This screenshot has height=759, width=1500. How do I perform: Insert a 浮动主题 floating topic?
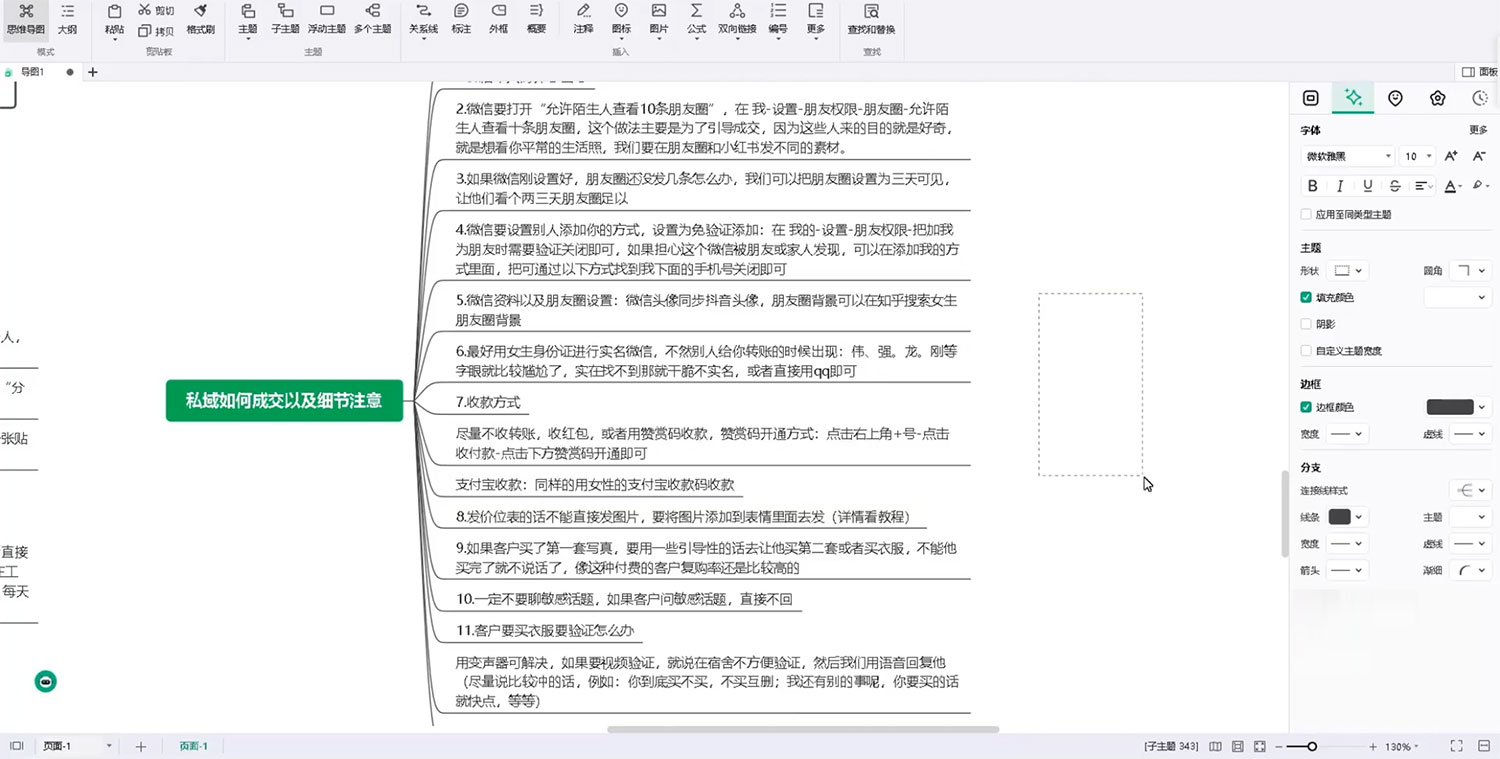(x=326, y=22)
